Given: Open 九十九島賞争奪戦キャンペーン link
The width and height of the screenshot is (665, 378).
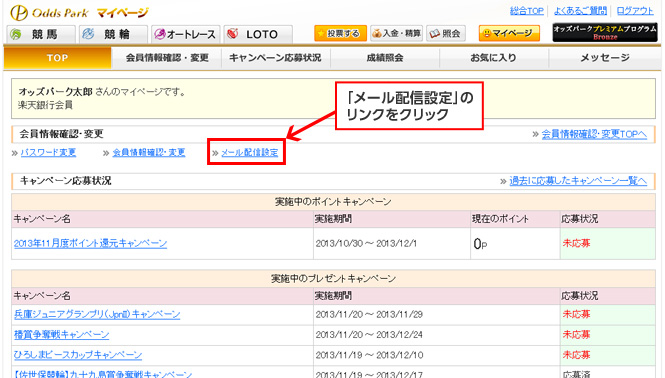Looking at the screenshot, I should 103,374.
